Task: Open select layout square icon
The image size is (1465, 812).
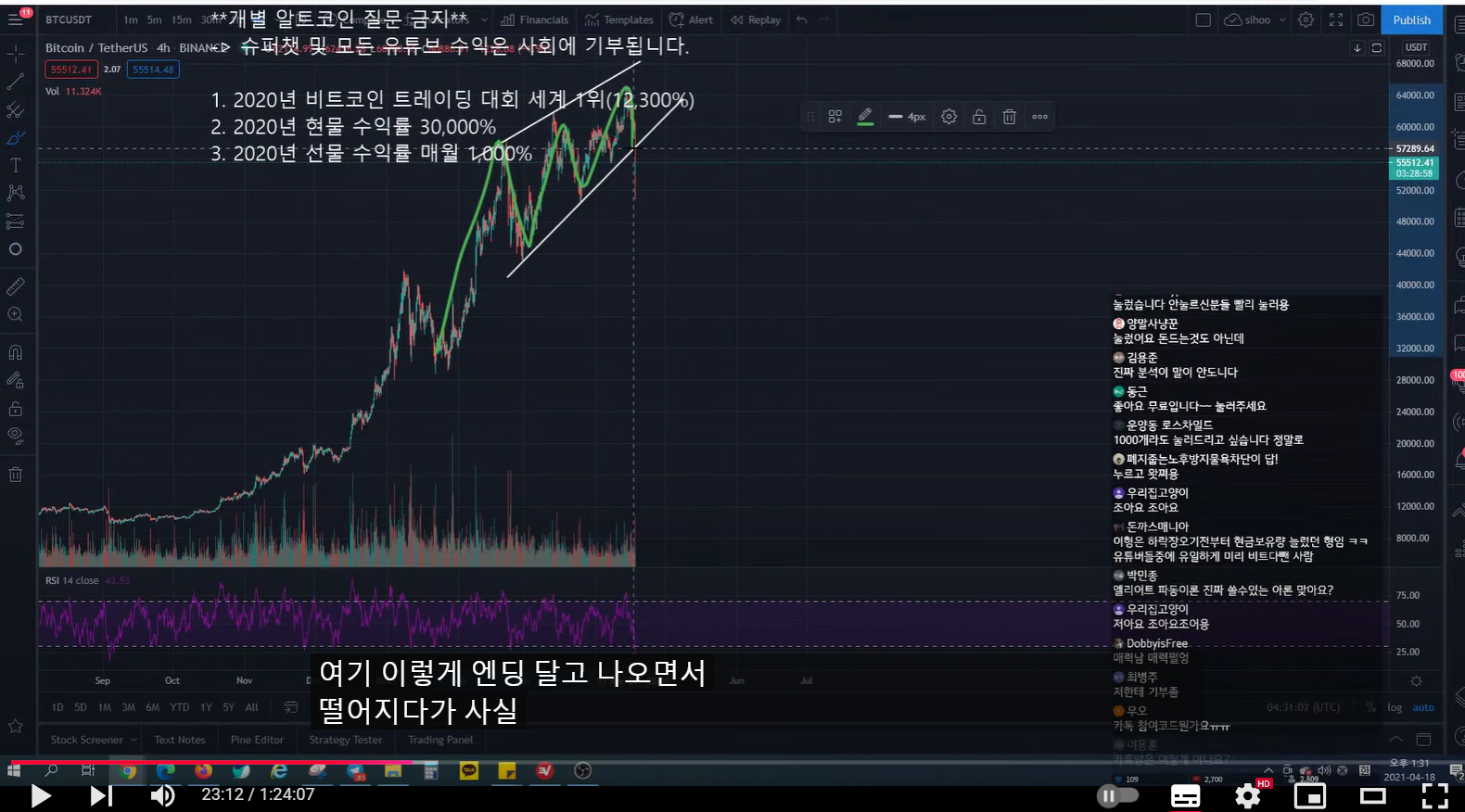Action: coord(1204,19)
